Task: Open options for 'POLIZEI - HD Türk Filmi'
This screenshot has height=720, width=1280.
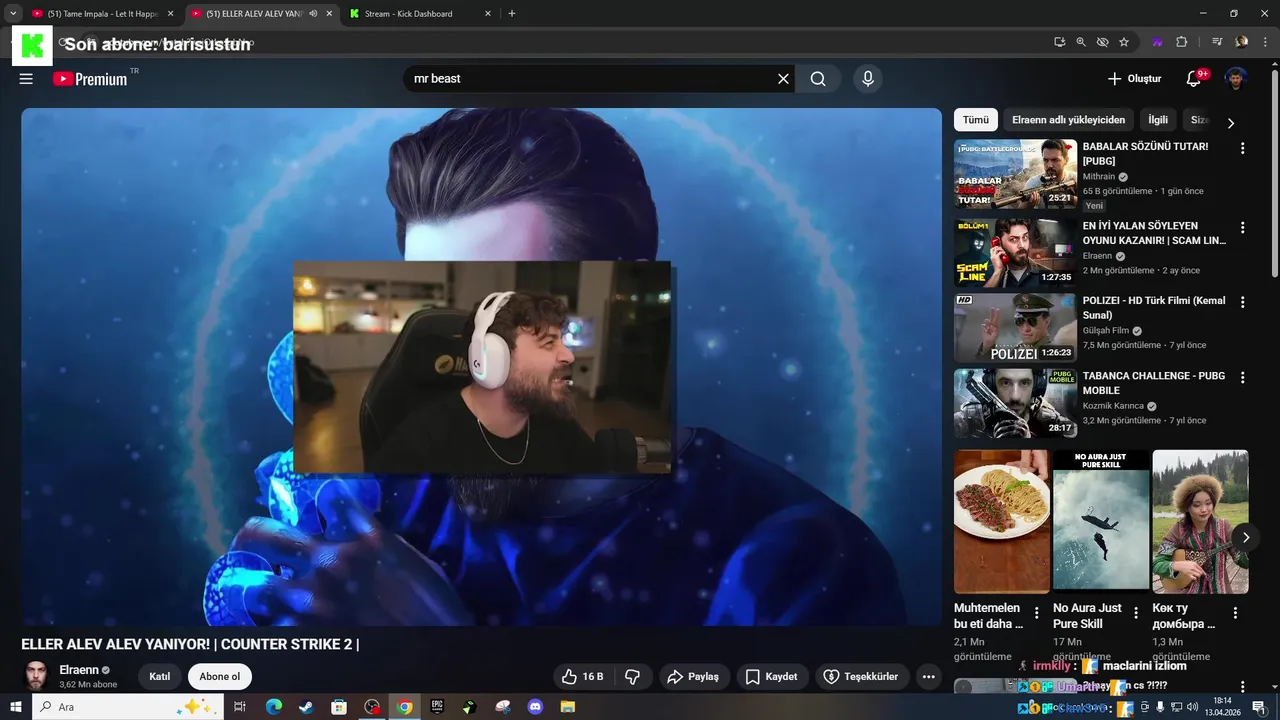Action: [x=1243, y=302]
